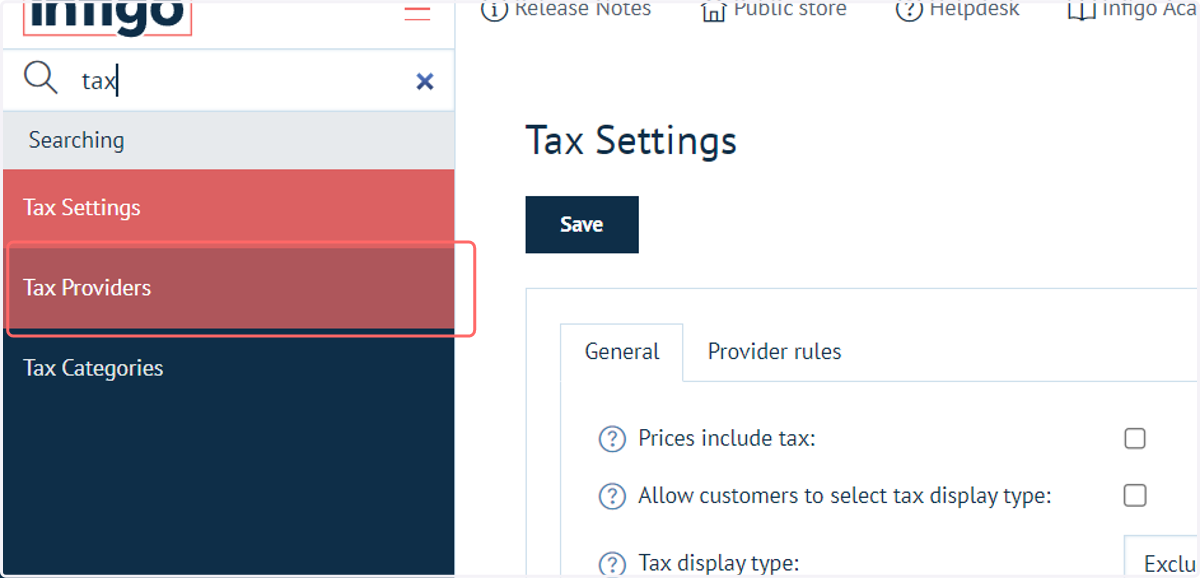The height and width of the screenshot is (578, 1200).
Task: Click the Helpdesk question mark icon
Action: coord(908,11)
